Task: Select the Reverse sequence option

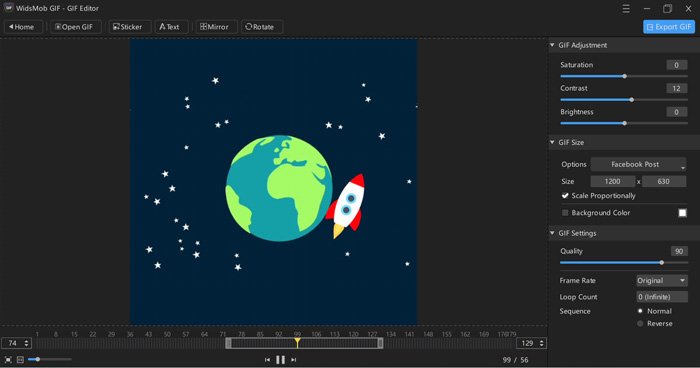Action: click(640, 324)
